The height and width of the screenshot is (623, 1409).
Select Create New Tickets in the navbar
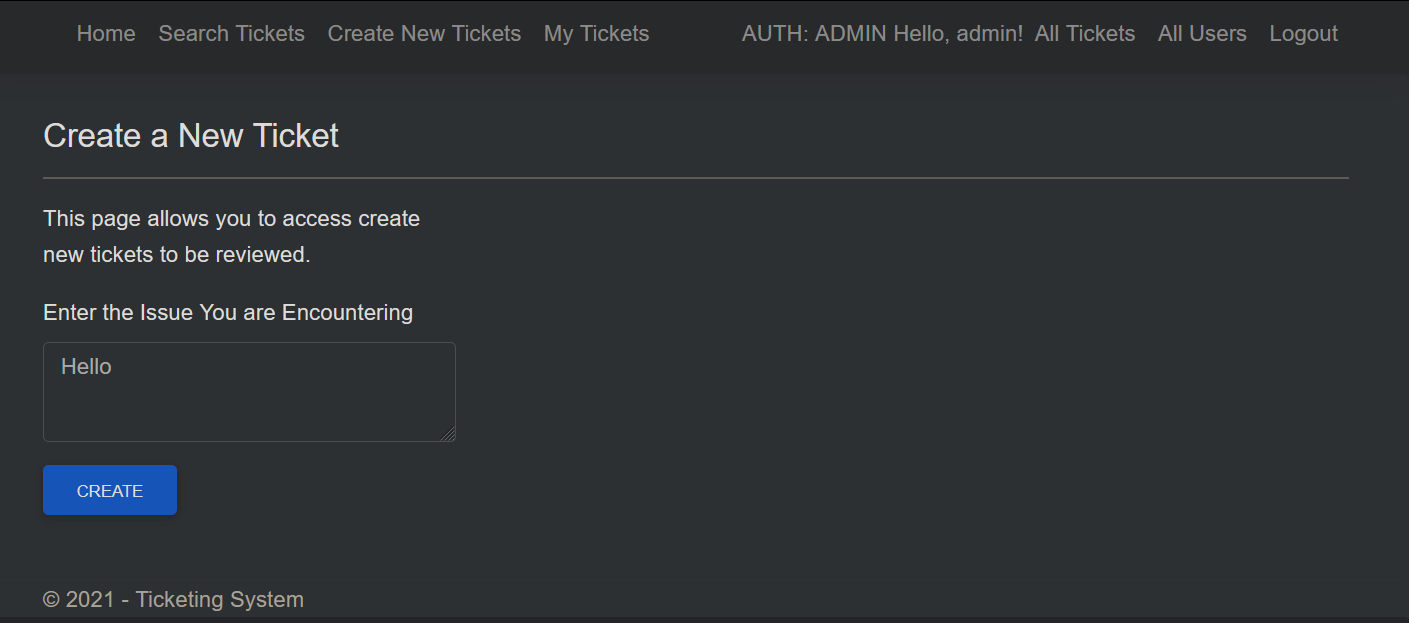click(x=424, y=33)
